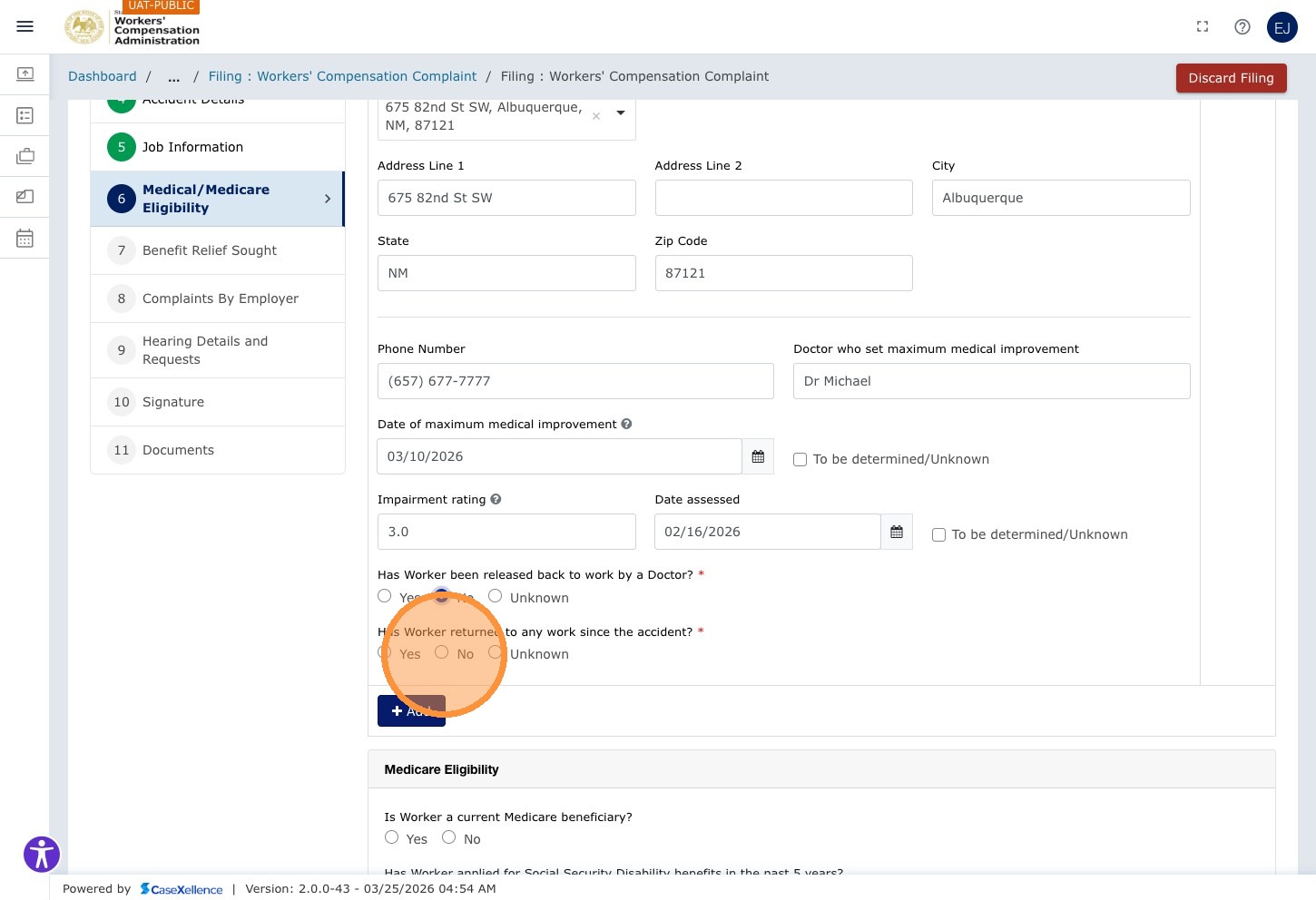Click the upload icon in left sidebar
Viewport: 1316px width, 900px height.
25,73
